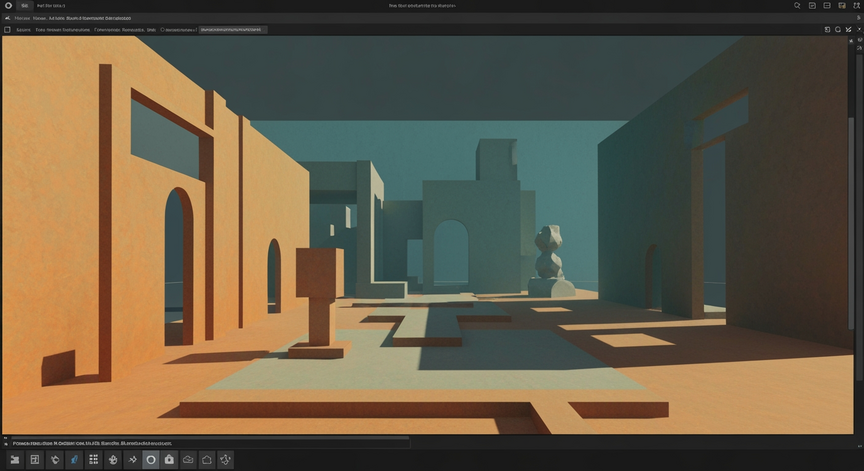Click the small icon at the second row's right end
The height and width of the screenshot is (471, 864).
click(x=858, y=18)
